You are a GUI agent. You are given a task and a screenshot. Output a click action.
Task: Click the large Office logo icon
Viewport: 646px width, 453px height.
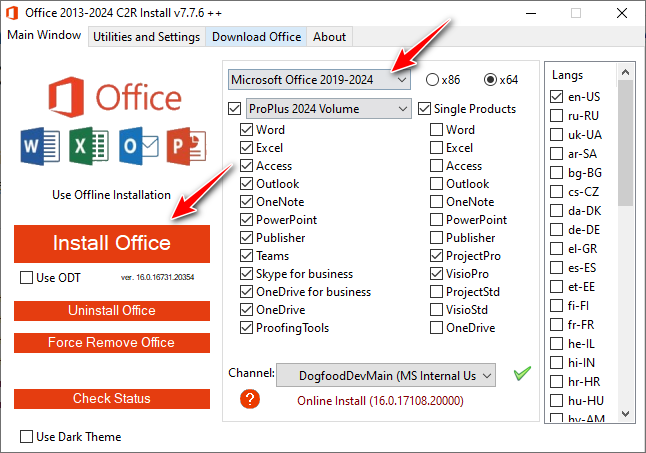(68, 98)
